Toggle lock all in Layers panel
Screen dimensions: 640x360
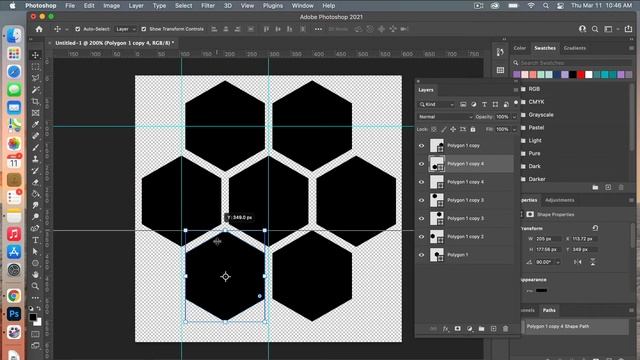click(473, 129)
